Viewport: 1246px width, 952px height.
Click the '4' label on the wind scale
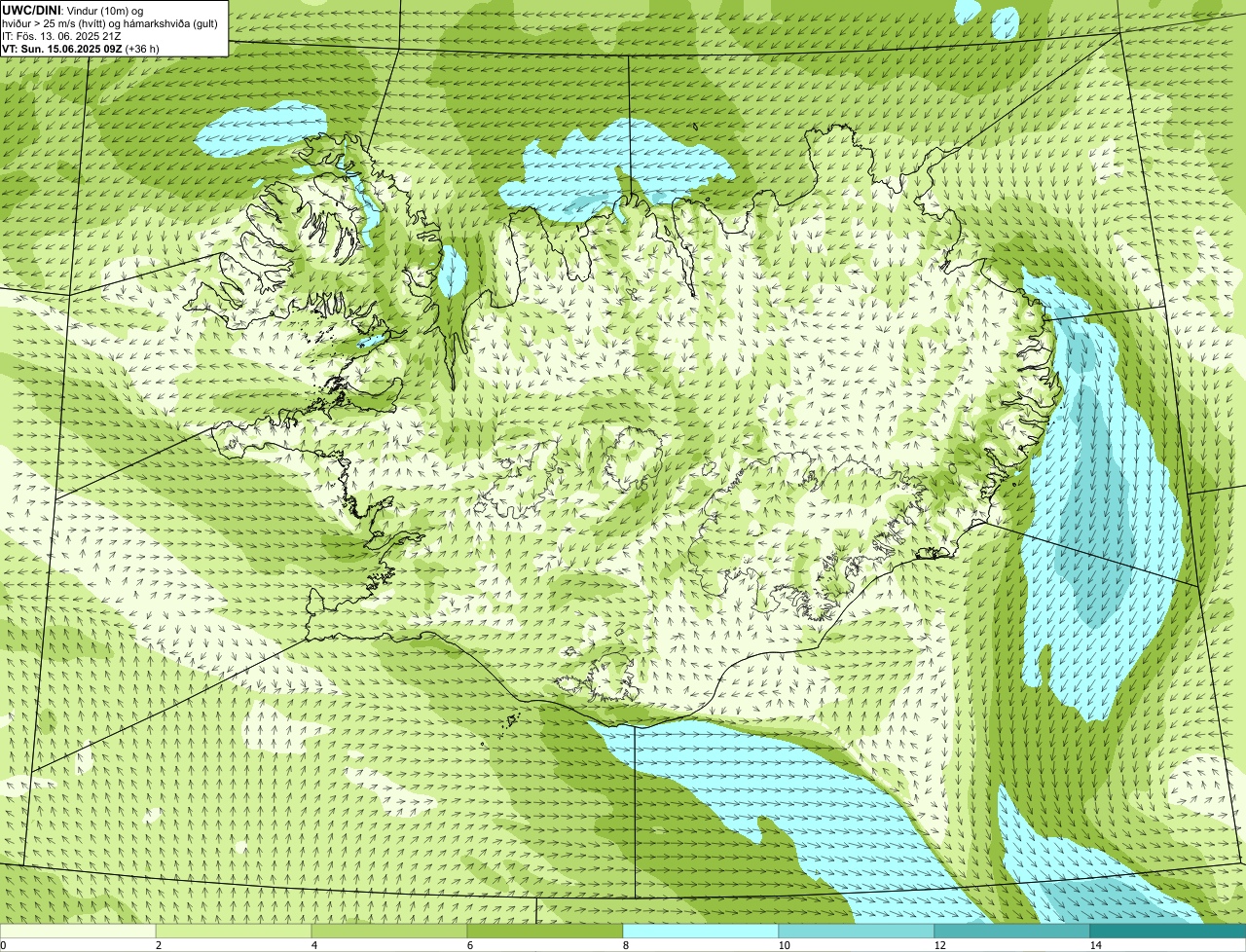click(313, 945)
